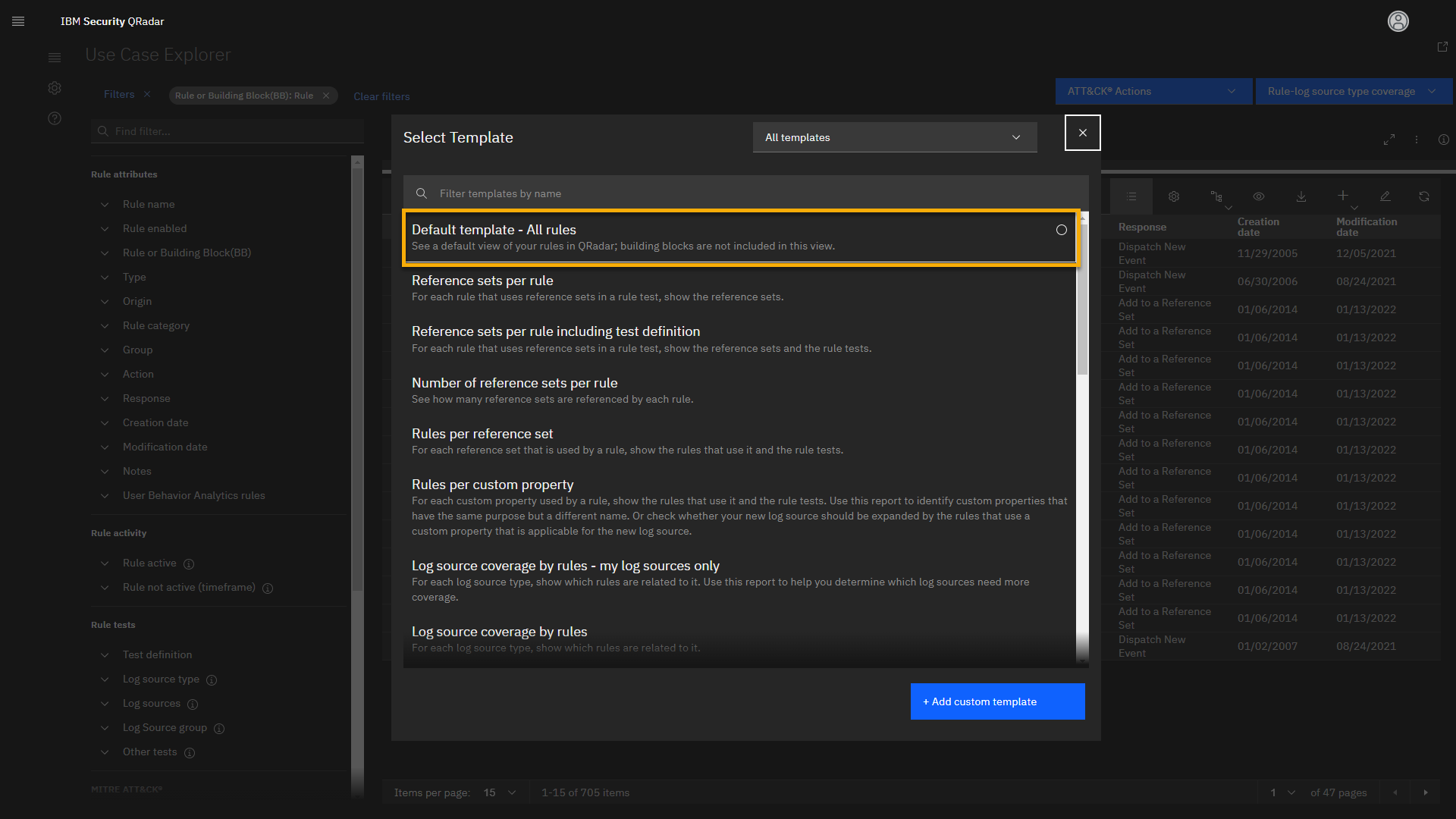1456x819 pixels.
Task: Click the expand fullscreen arrows icon
Action: tap(1389, 140)
